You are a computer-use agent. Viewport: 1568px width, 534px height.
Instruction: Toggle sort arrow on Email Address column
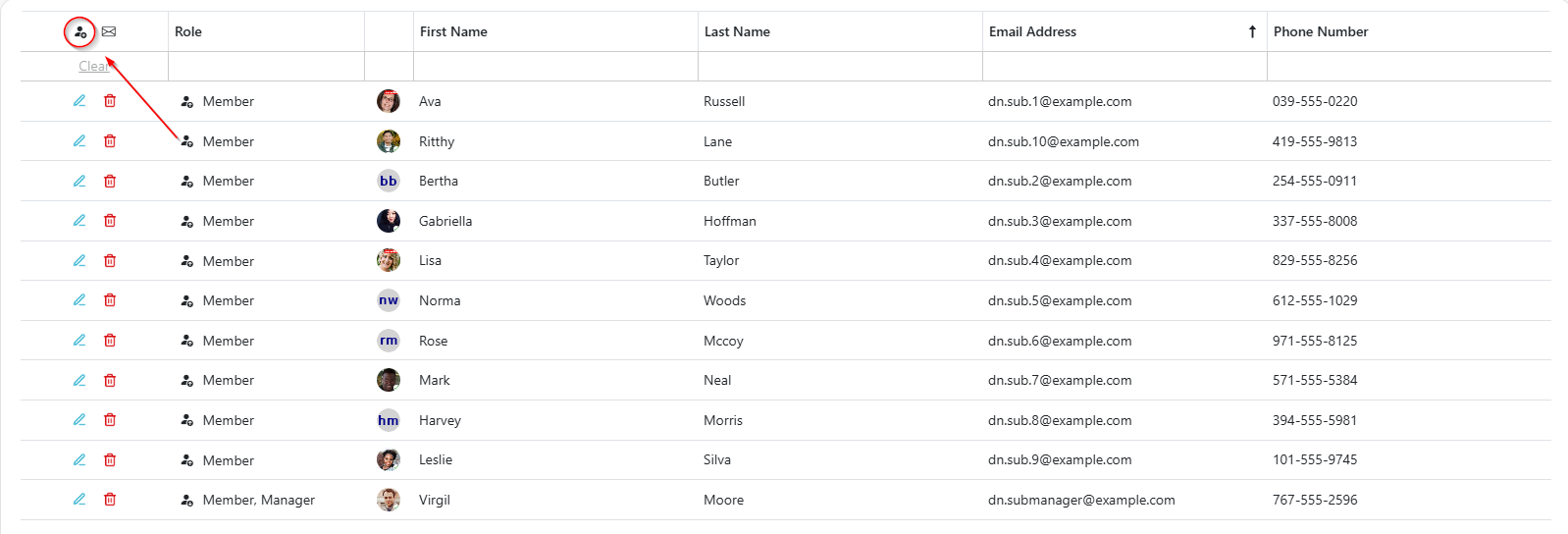tap(1252, 31)
